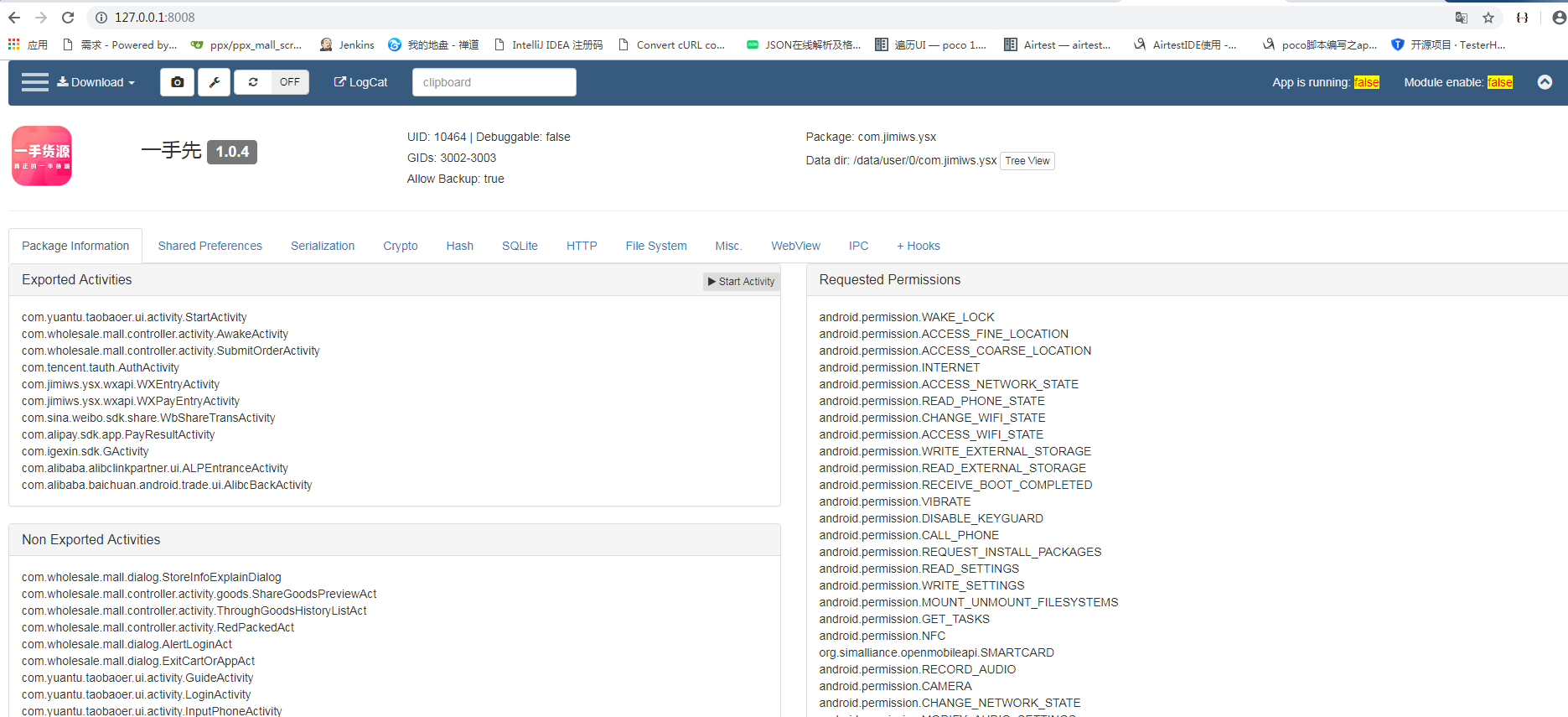Focus the clipboard input field
1568x717 pixels.
point(494,82)
